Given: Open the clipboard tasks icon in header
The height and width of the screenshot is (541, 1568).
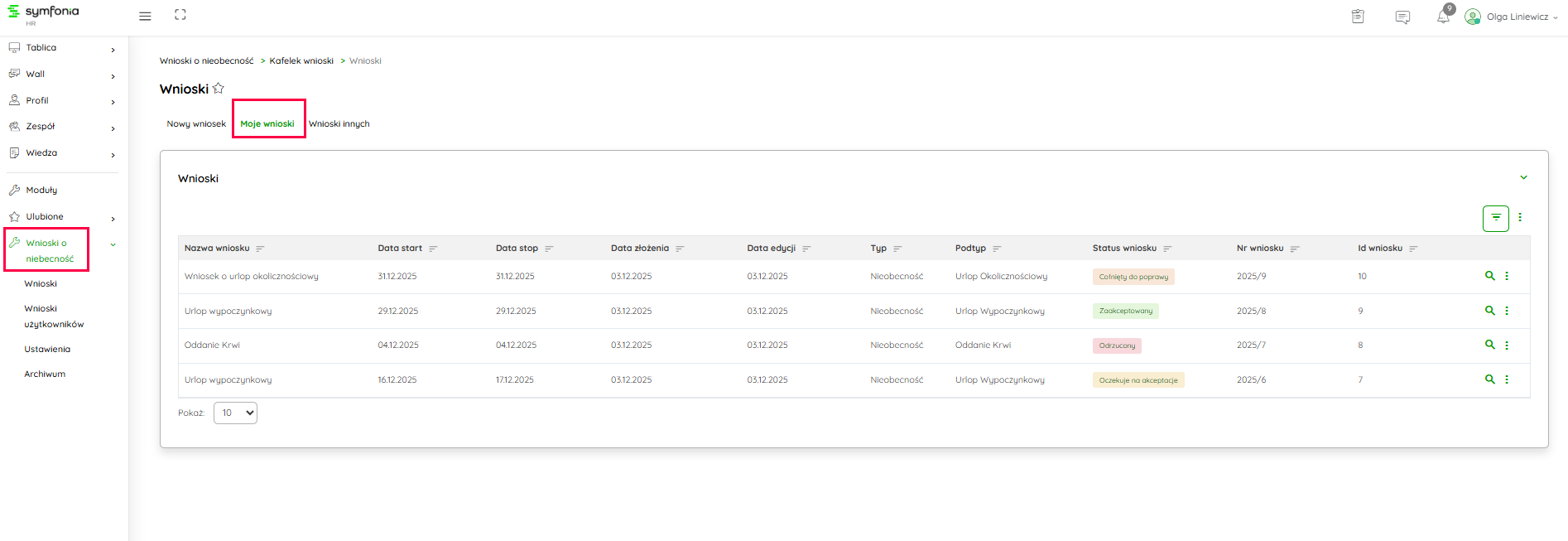Looking at the screenshot, I should (x=1358, y=17).
